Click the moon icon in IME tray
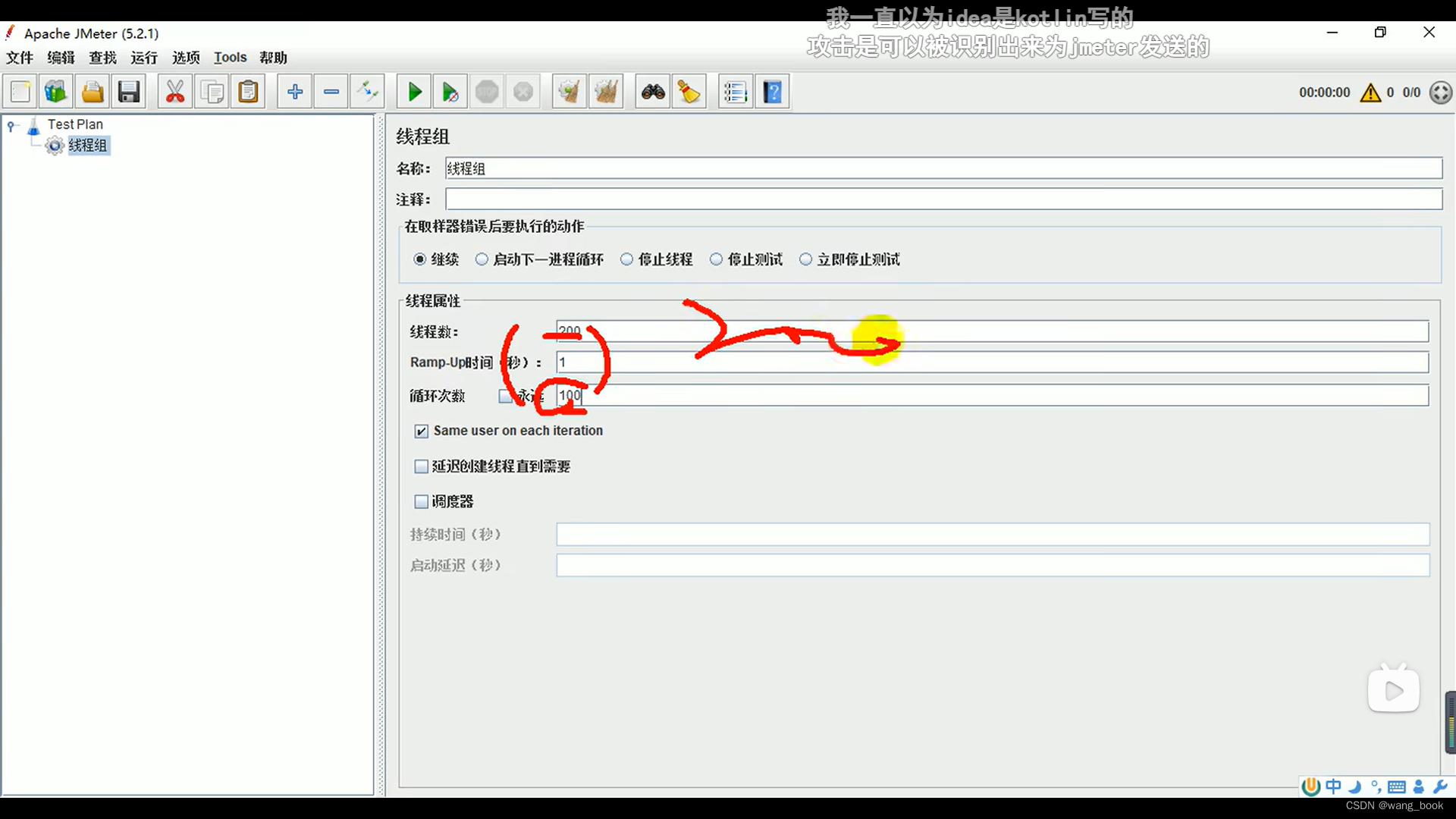The height and width of the screenshot is (819, 1456). (1355, 786)
